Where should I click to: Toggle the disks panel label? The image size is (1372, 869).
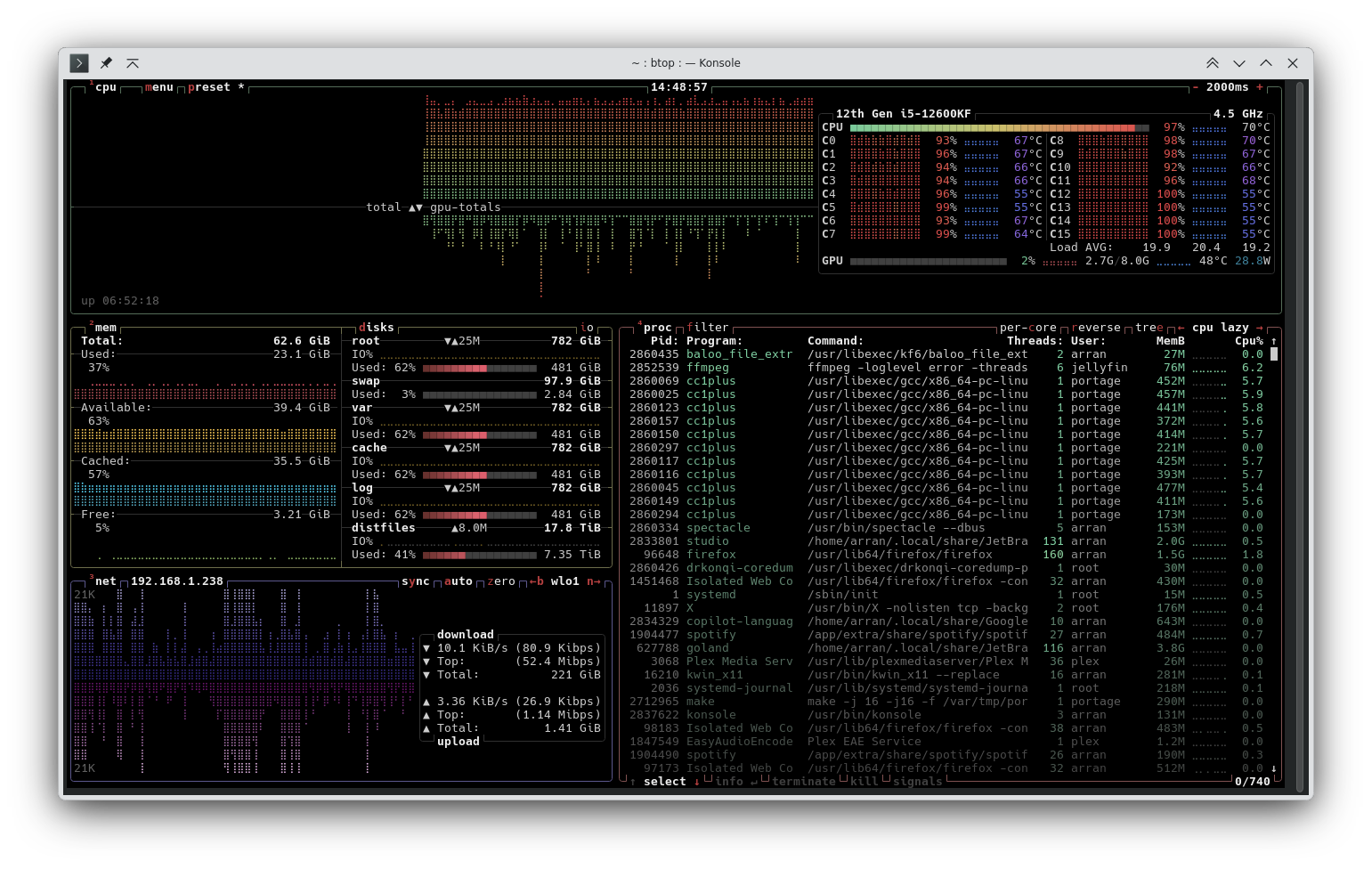coord(377,328)
